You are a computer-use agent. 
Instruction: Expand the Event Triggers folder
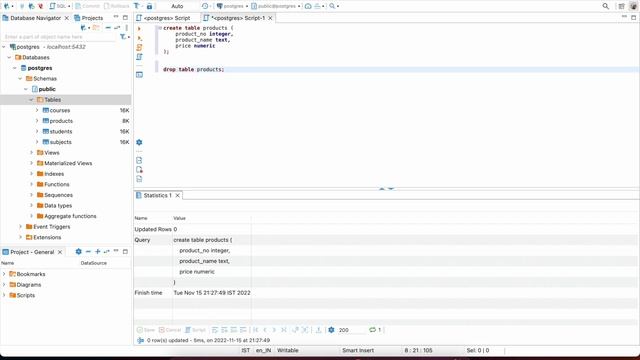[20, 227]
